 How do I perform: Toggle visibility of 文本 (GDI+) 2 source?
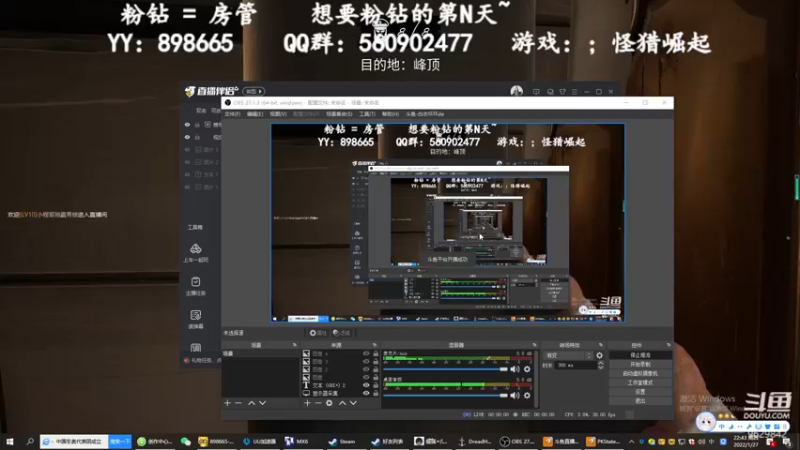(x=366, y=385)
